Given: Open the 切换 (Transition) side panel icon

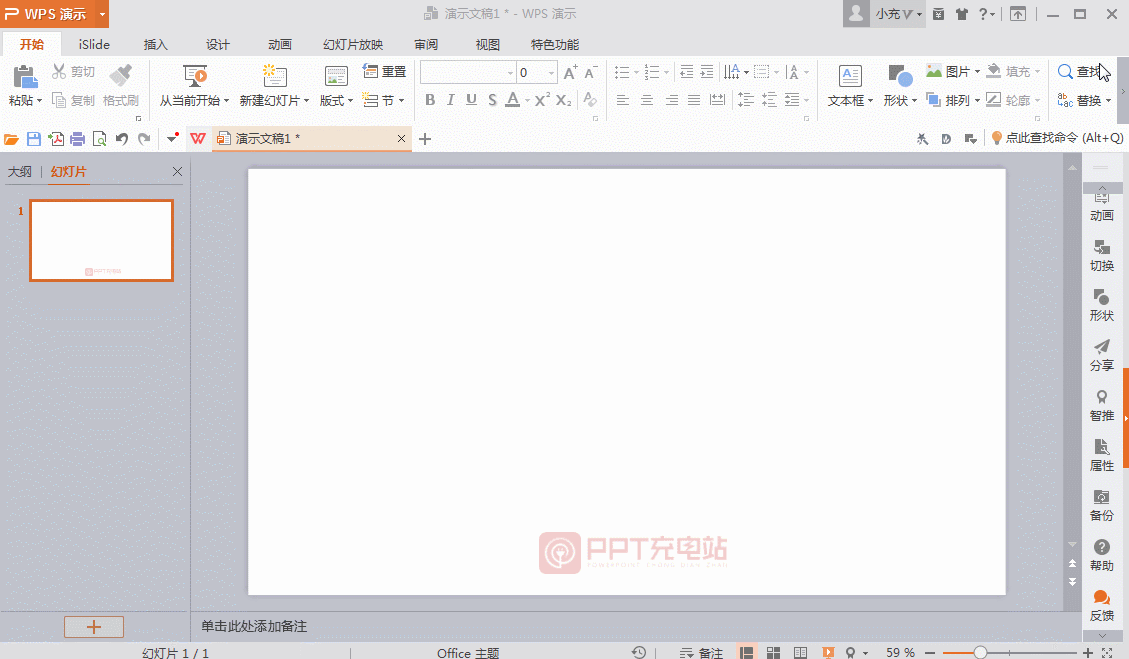Looking at the screenshot, I should (x=1101, y=256).
